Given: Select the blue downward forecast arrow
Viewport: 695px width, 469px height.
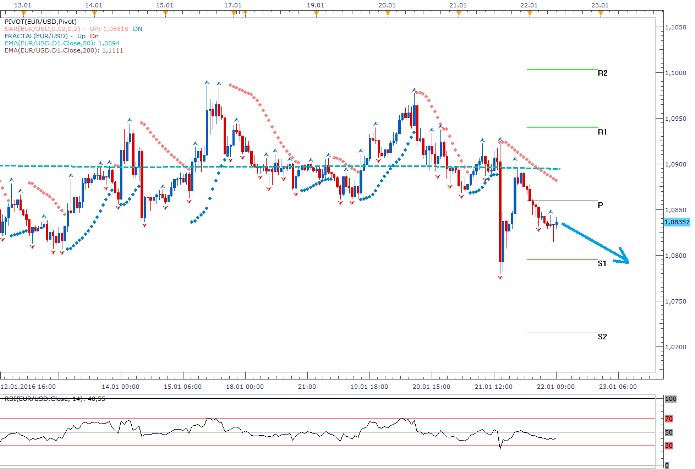Looking at the screenshot, I should [596, 244].
